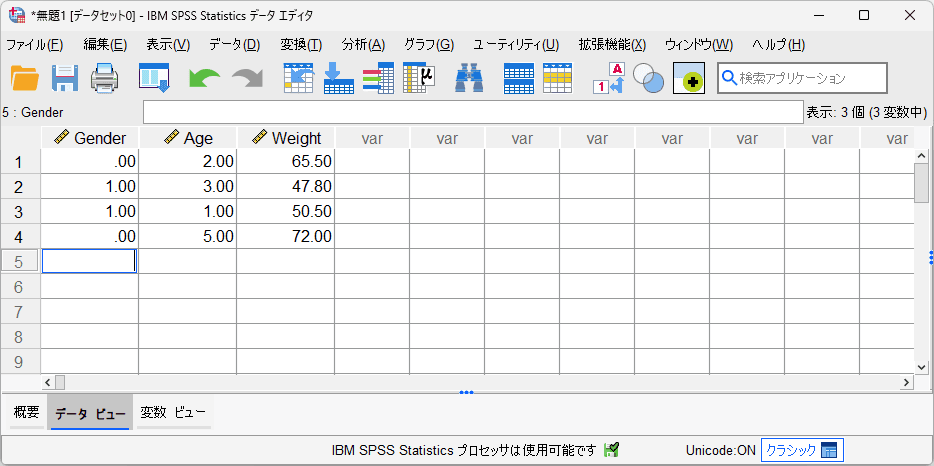Click the Weight cell with 72.00
The image size is (934, 466).
[286, 237]
